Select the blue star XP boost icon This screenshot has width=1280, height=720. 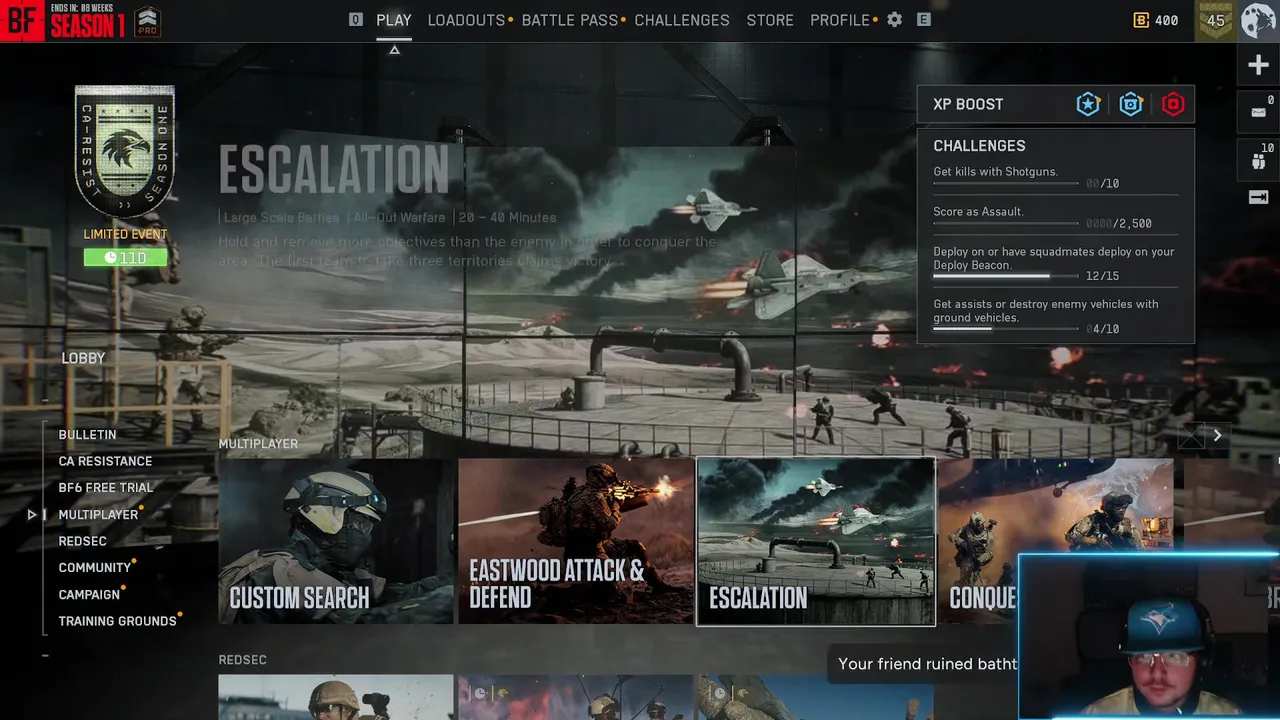(1088, 104)
